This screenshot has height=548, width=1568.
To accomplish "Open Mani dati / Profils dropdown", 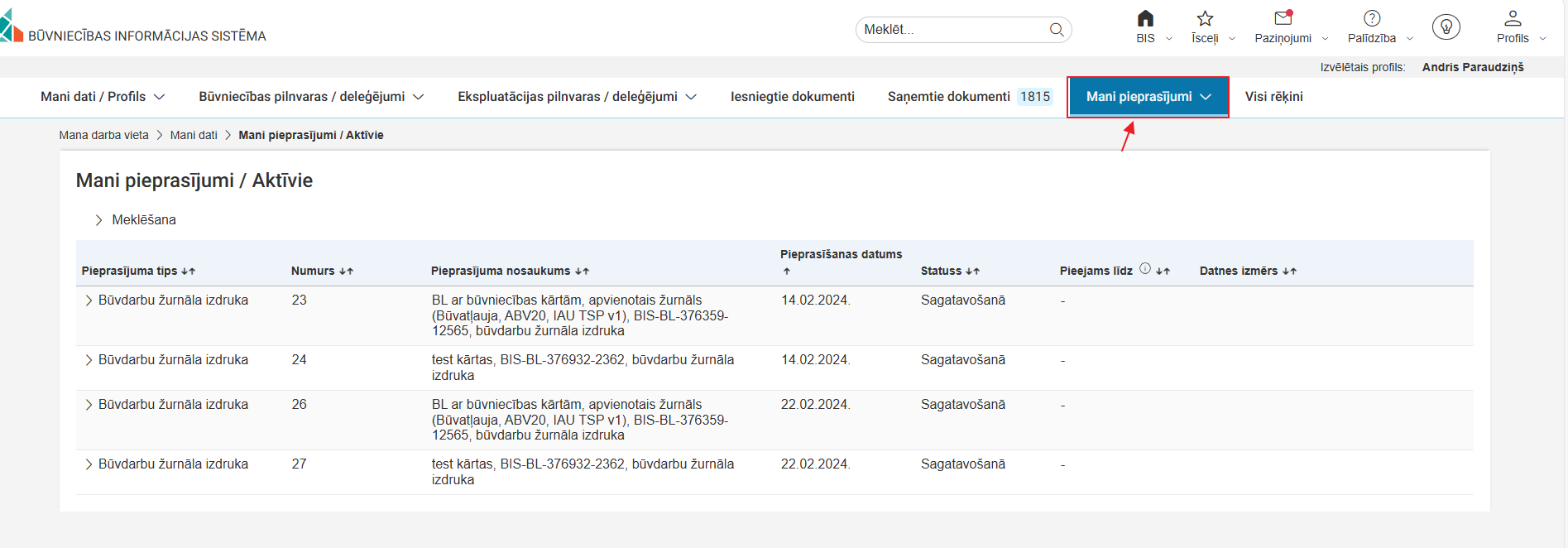I will (103, 97).
